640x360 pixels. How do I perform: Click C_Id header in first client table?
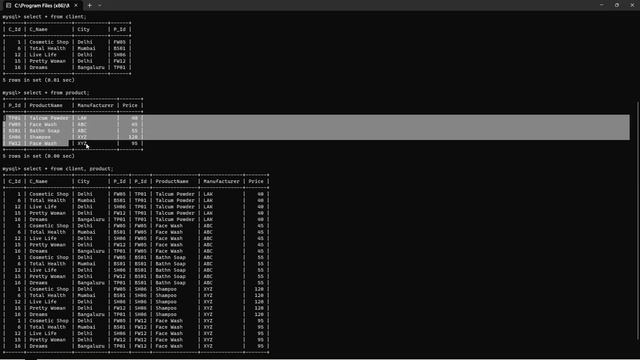(14, 29)
